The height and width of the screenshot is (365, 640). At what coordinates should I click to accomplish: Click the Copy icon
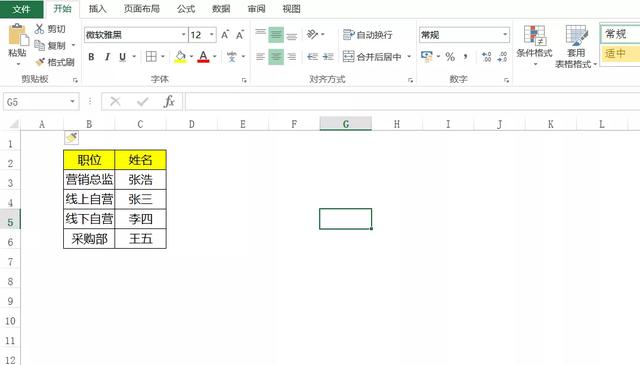tap(40, 45)
